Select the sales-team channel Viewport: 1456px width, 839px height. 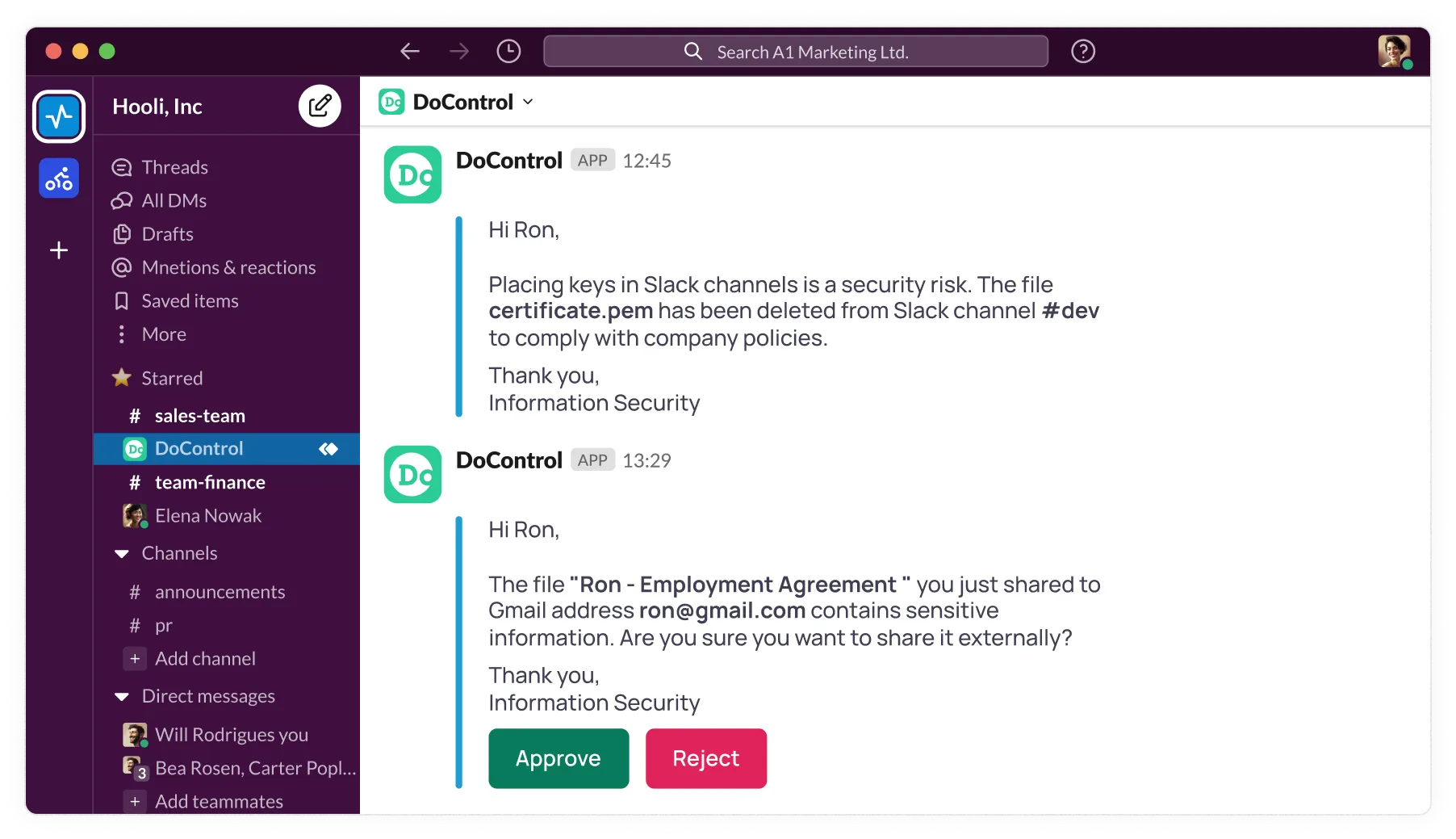200,415
